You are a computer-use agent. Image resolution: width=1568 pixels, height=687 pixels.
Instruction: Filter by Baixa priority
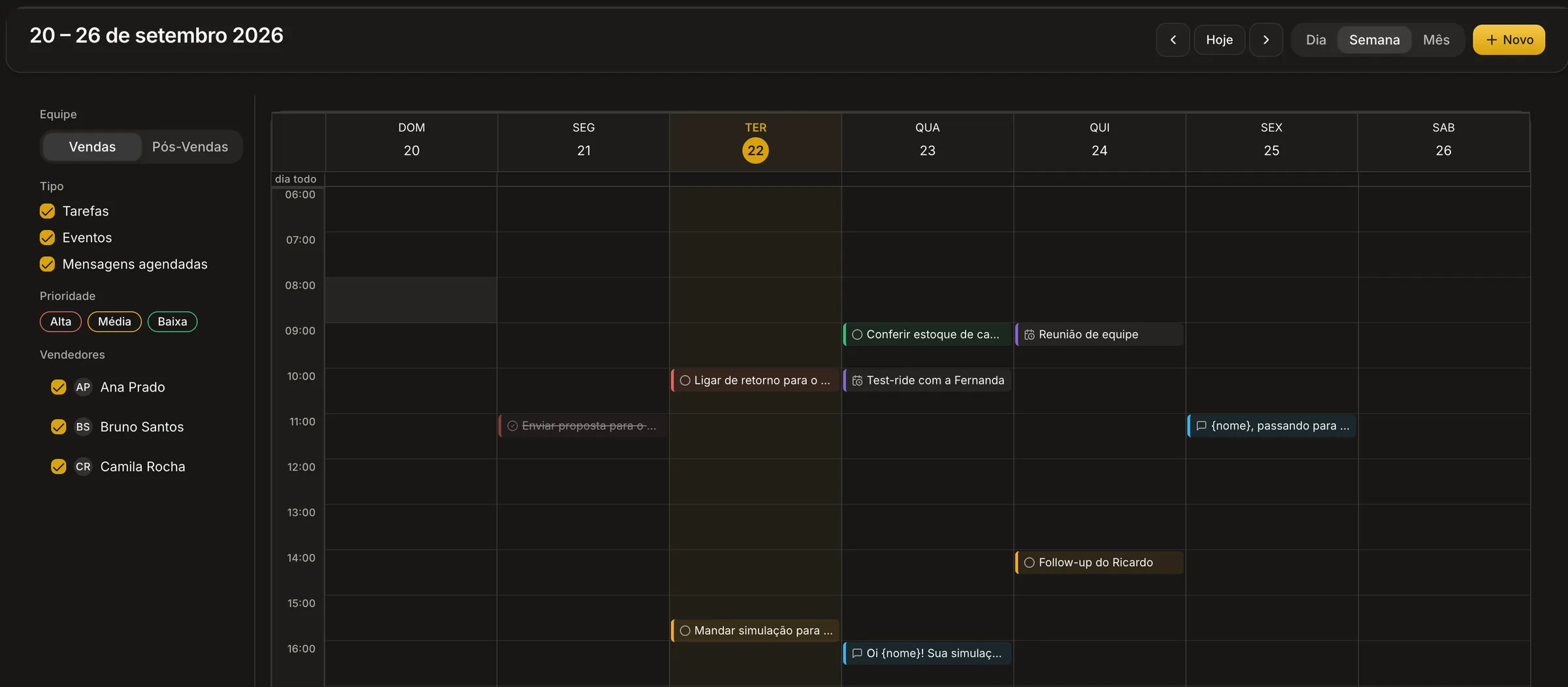point(172,322)
